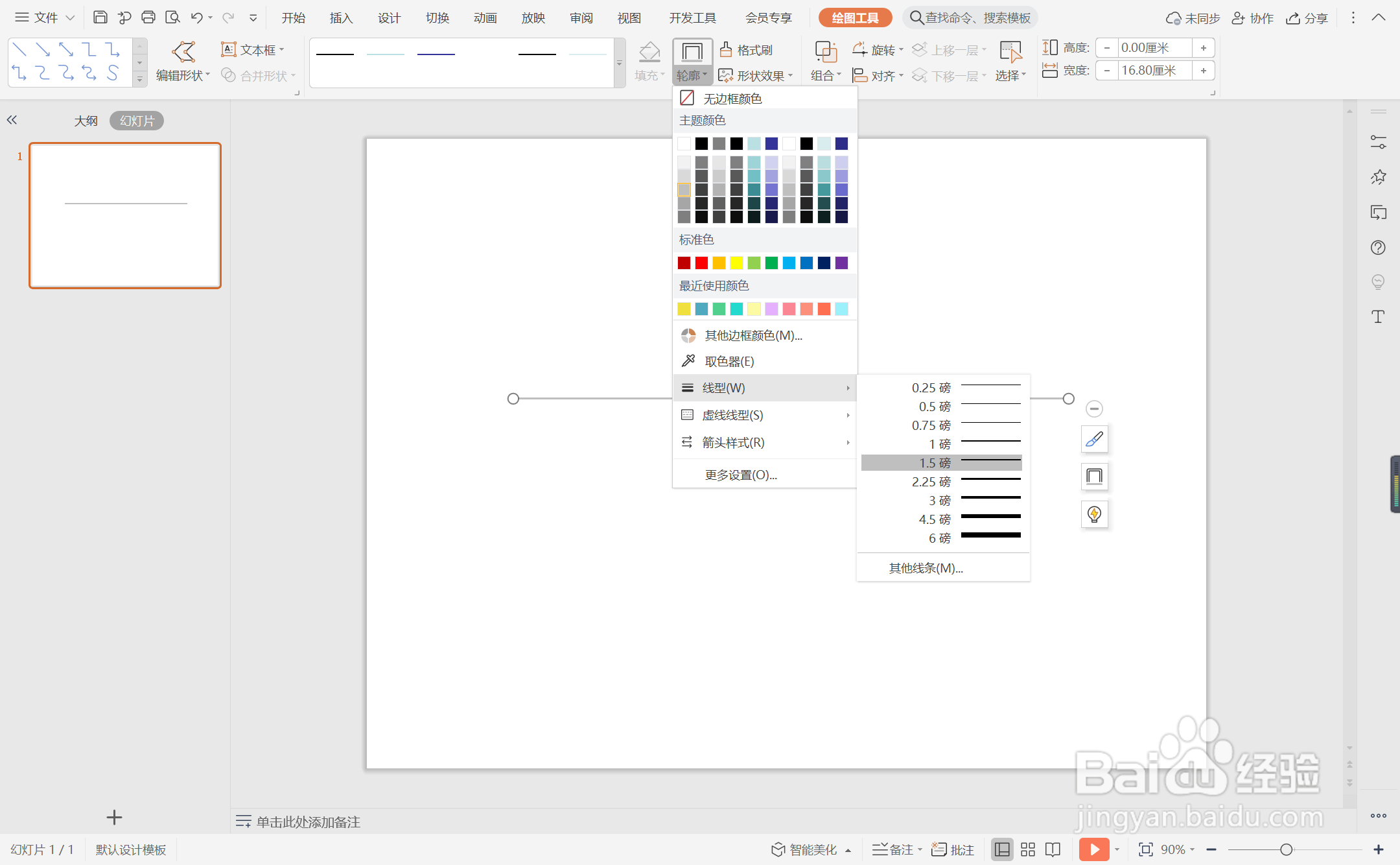Pick standard red color swatch
The image size is (1400, 865).
[x=701, y=263]
